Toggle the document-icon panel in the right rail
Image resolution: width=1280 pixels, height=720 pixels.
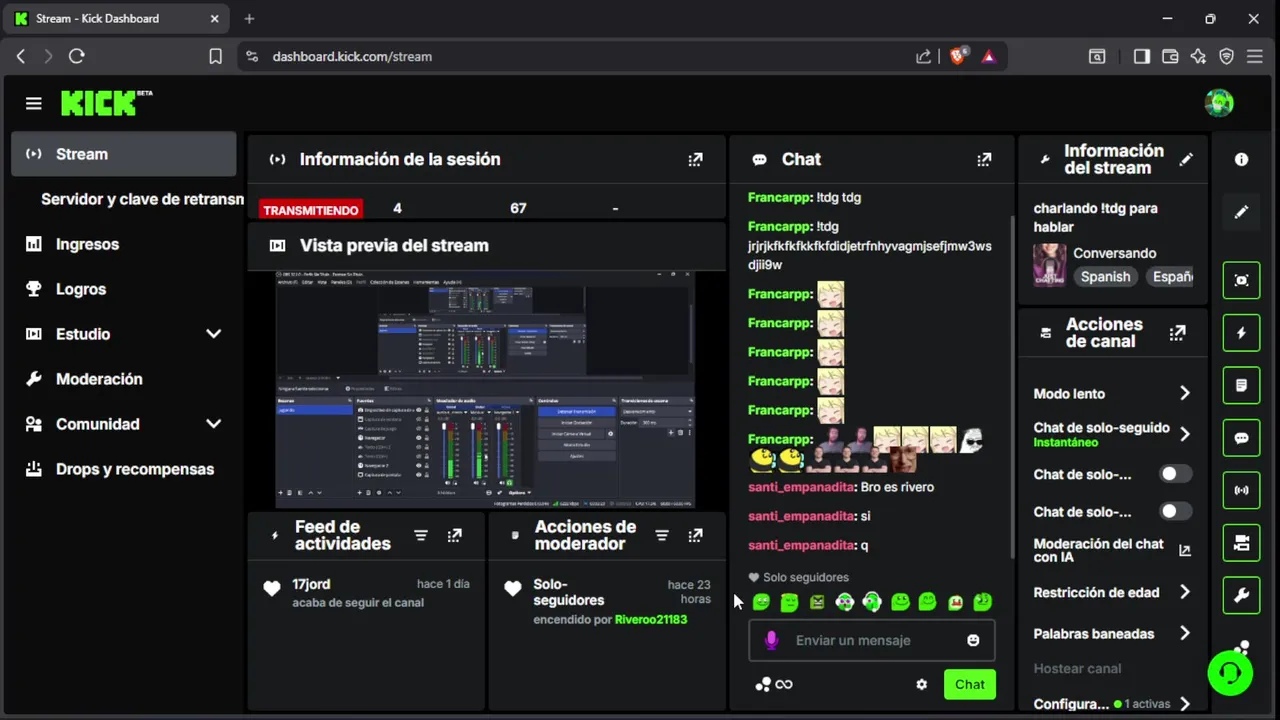tap(1241, 385)
